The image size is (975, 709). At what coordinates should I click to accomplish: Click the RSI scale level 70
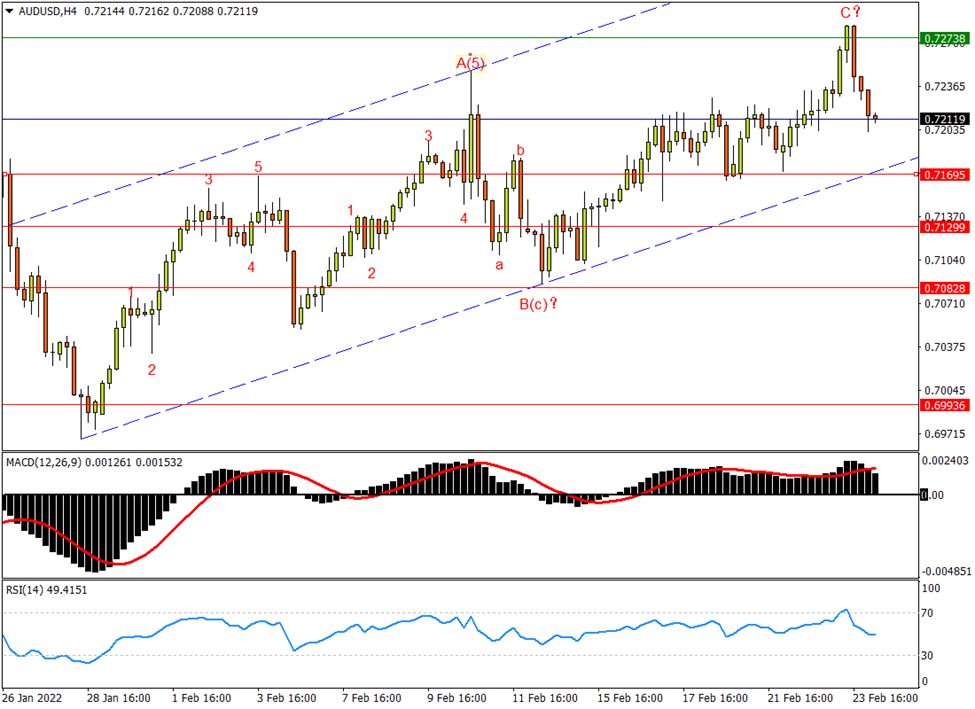927,613
